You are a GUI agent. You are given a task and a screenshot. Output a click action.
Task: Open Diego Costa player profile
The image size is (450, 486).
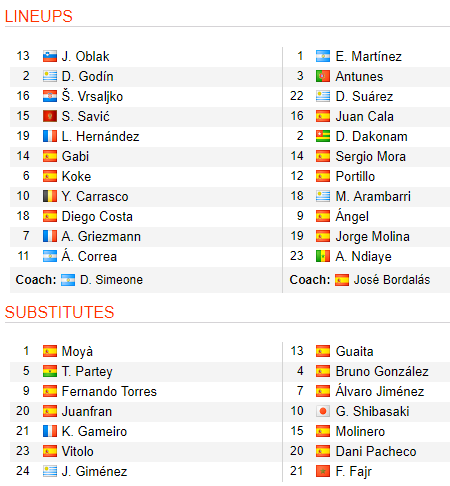tap(97, 216)
